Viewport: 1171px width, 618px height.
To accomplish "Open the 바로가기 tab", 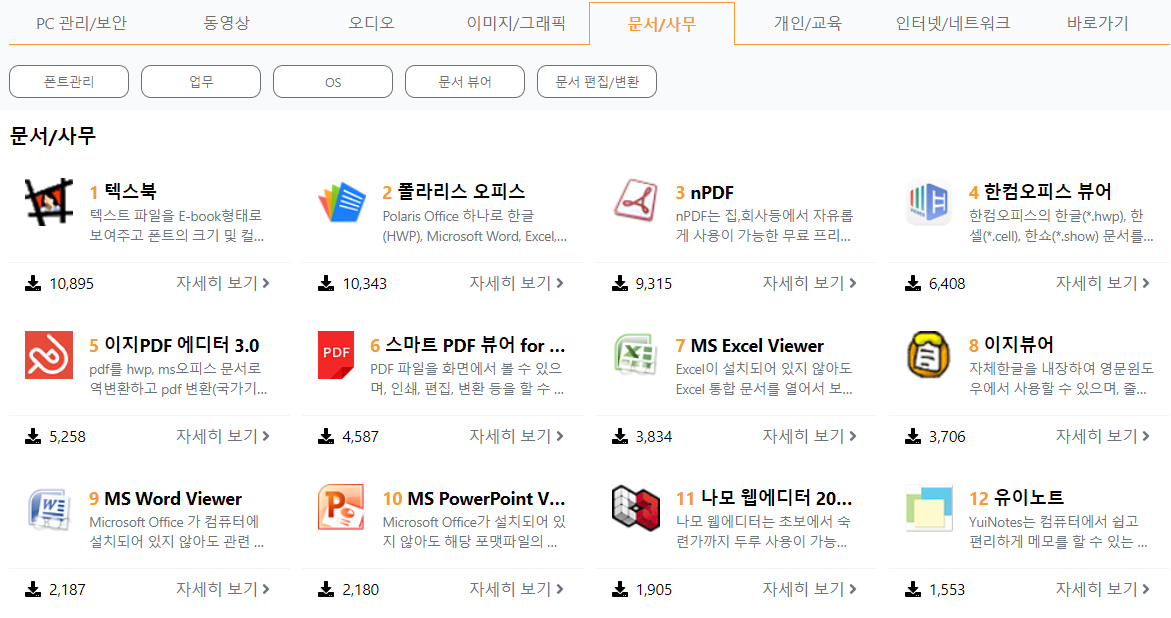I will pyautogui.click(x=1097, y=23).
